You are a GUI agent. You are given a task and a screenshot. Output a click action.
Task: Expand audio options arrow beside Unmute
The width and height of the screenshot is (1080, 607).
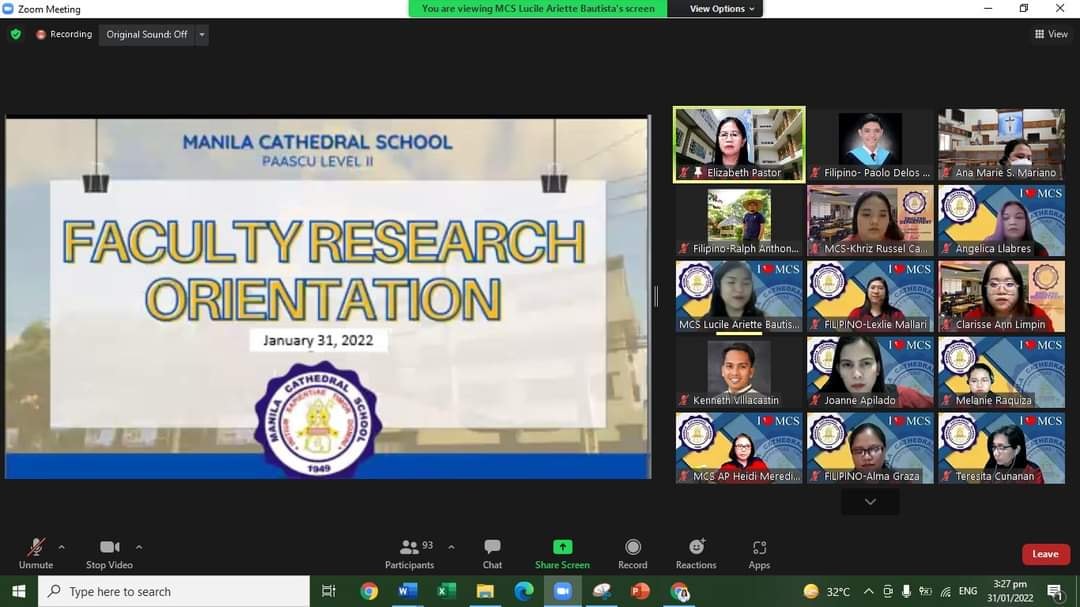(62, 547)
